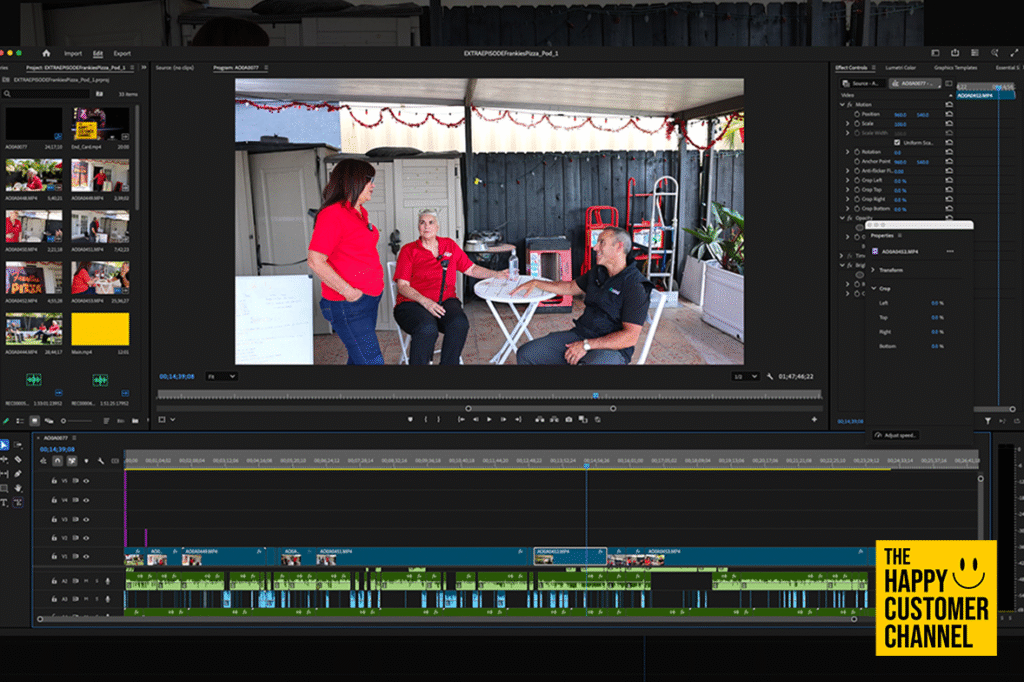Go to In point in Program monitor

tap(461, 419)
